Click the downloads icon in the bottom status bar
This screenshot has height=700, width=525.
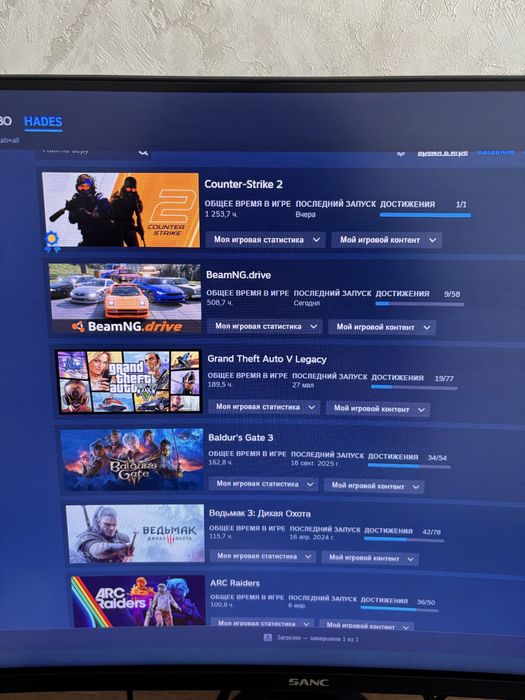coord(267,638)
